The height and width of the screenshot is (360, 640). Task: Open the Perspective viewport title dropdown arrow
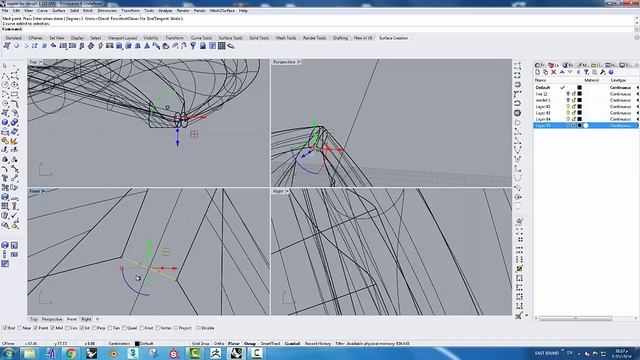(x=299, y=62)
